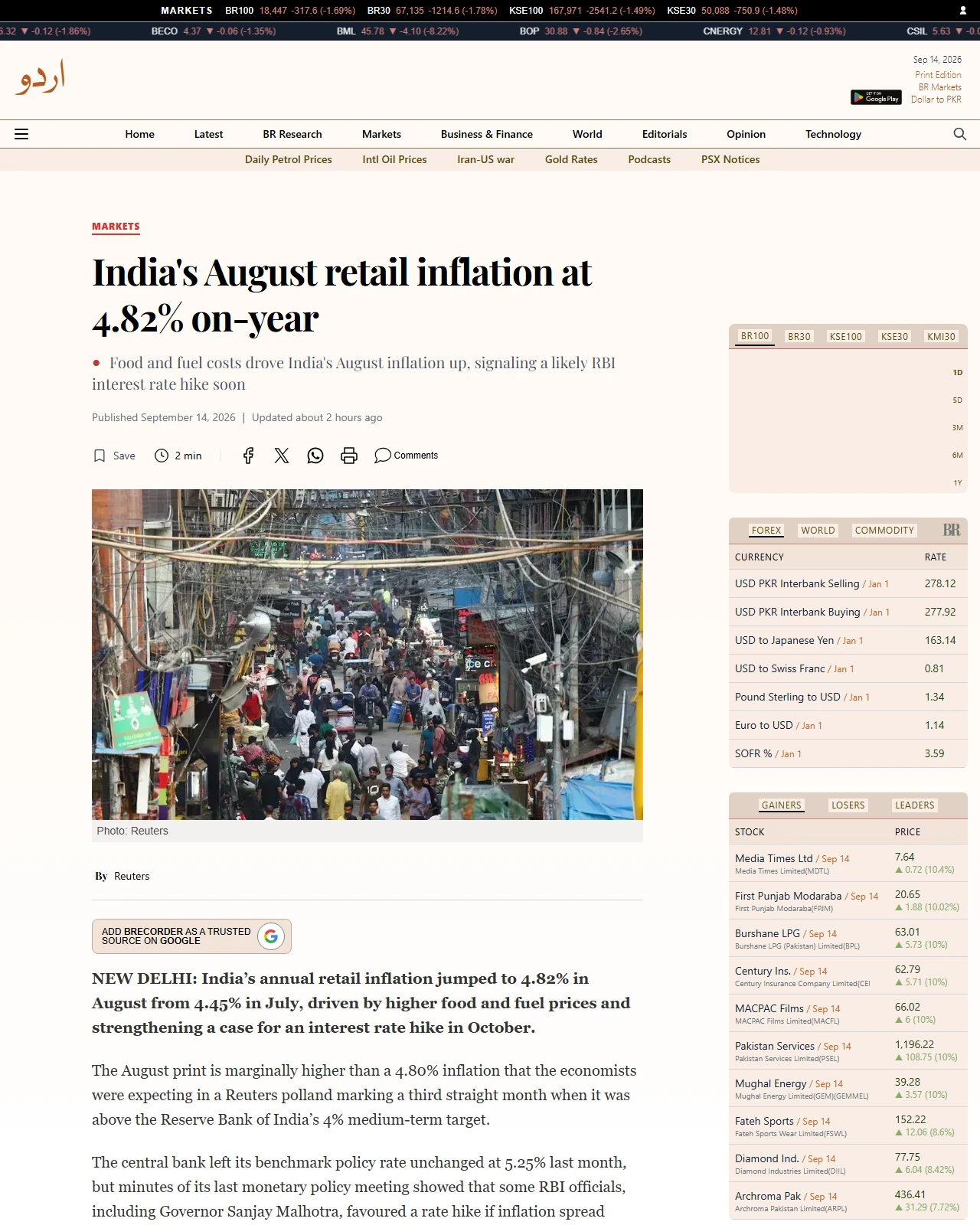
Task: Open First Punjab Modaraba stock
Action: (x=788, y=896)
